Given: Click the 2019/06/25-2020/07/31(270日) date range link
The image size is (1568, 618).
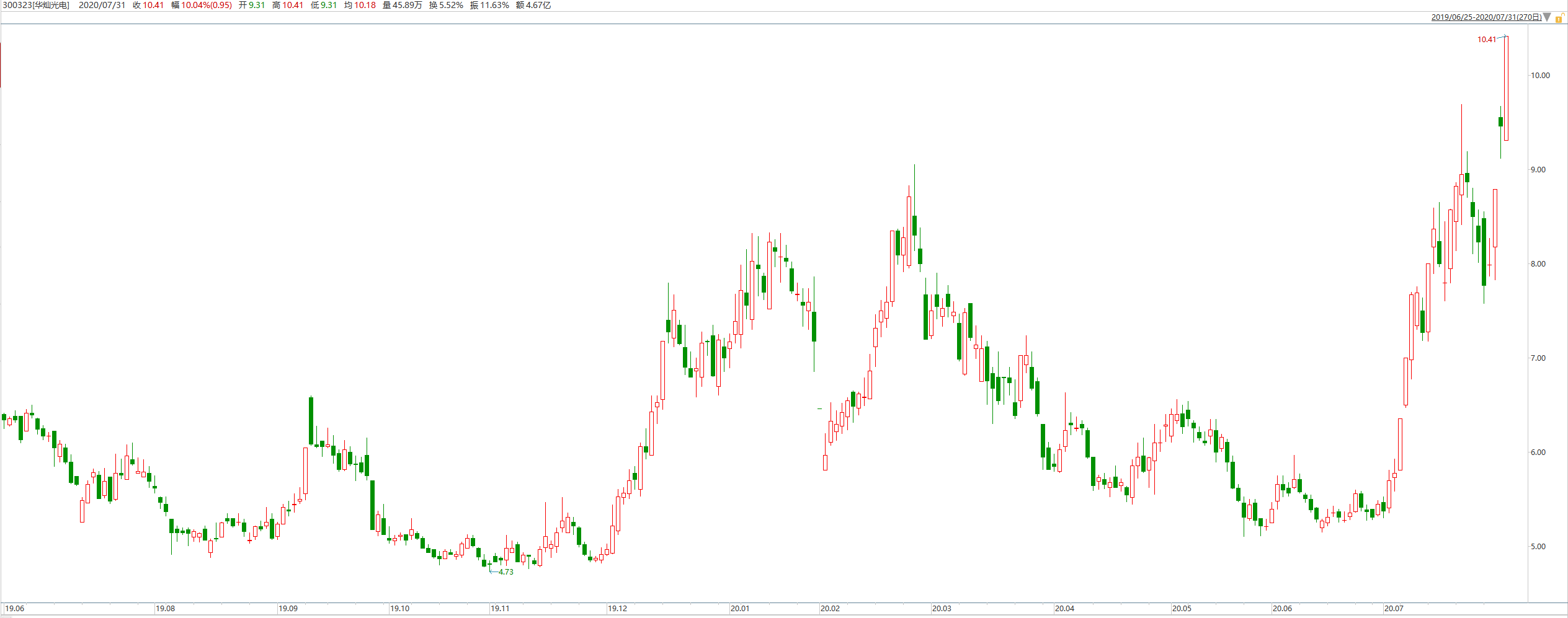Looking at the screenshot, I should pos(1486,17).
